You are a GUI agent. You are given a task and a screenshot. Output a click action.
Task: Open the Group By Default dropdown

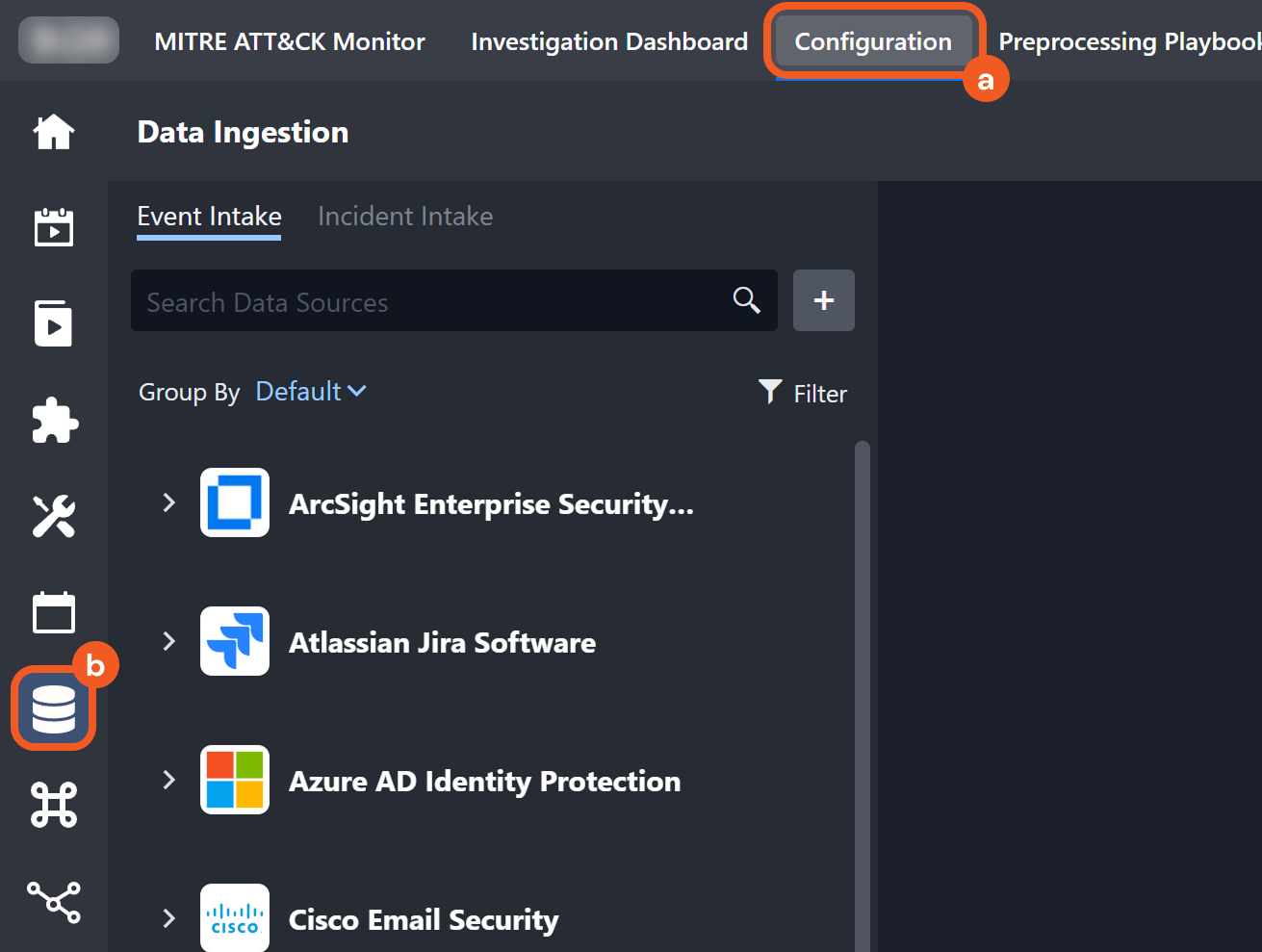(x=310, y=392)
